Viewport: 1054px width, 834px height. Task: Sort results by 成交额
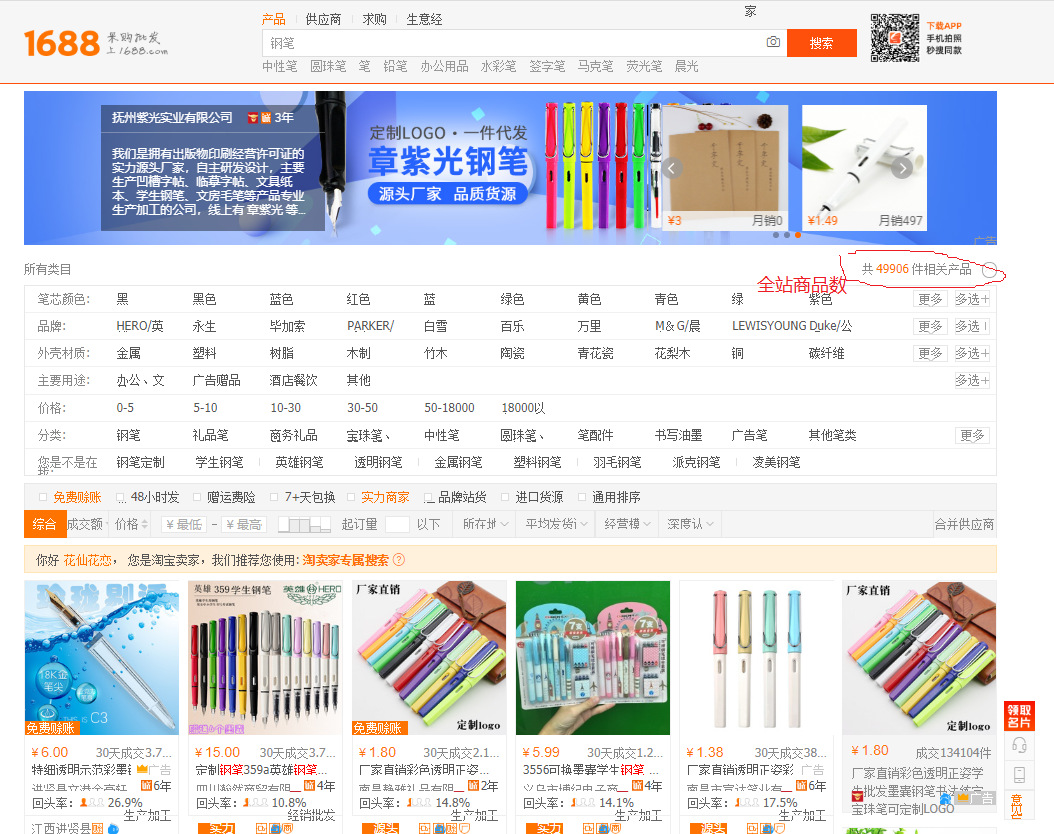coord(85,524)
